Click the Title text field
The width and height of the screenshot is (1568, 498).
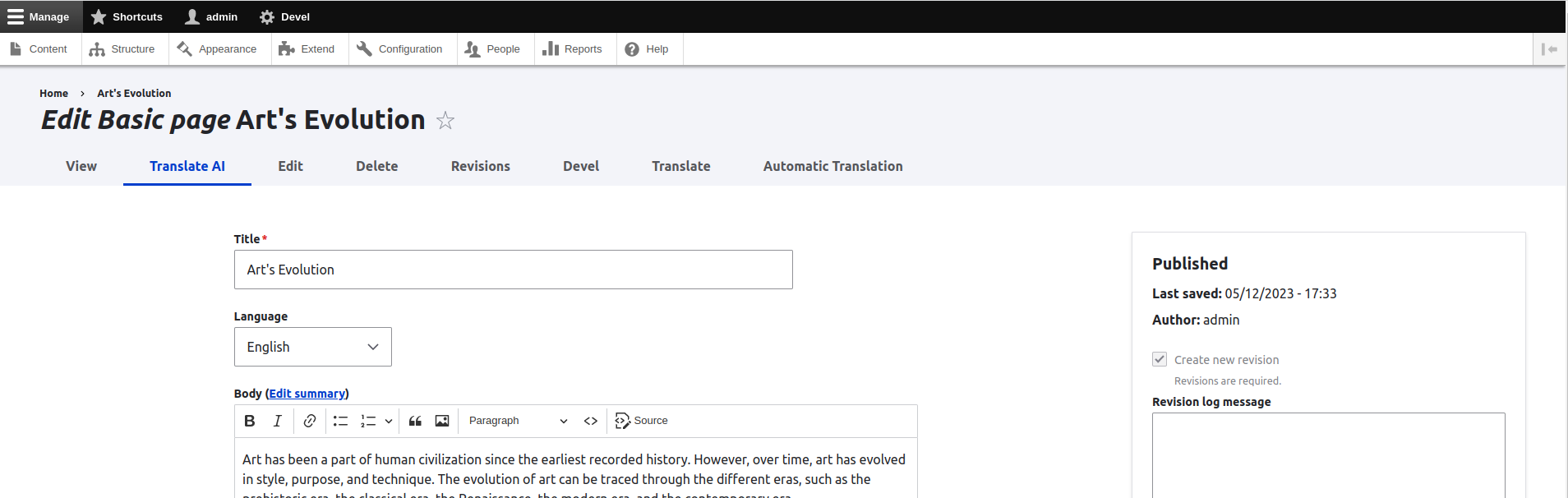pos(513,270)
